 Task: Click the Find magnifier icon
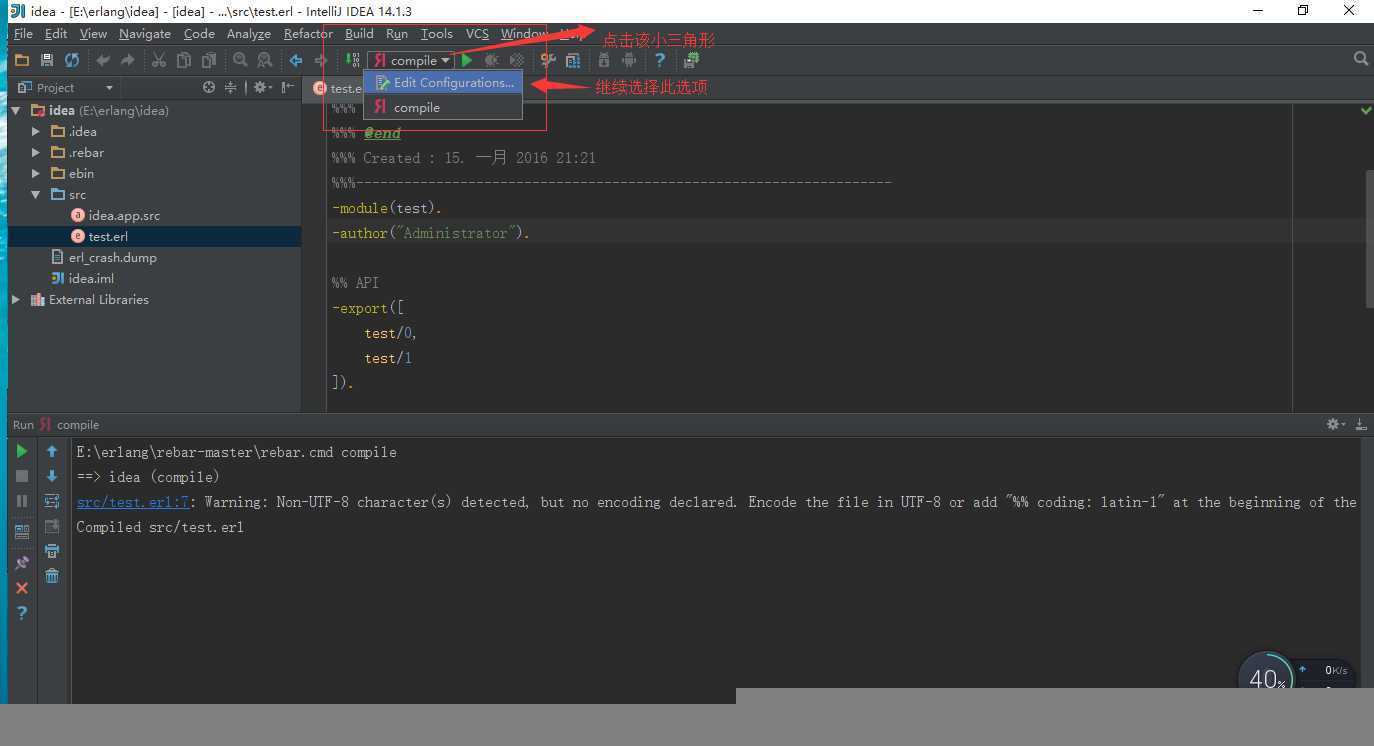[x=240, y=60]
